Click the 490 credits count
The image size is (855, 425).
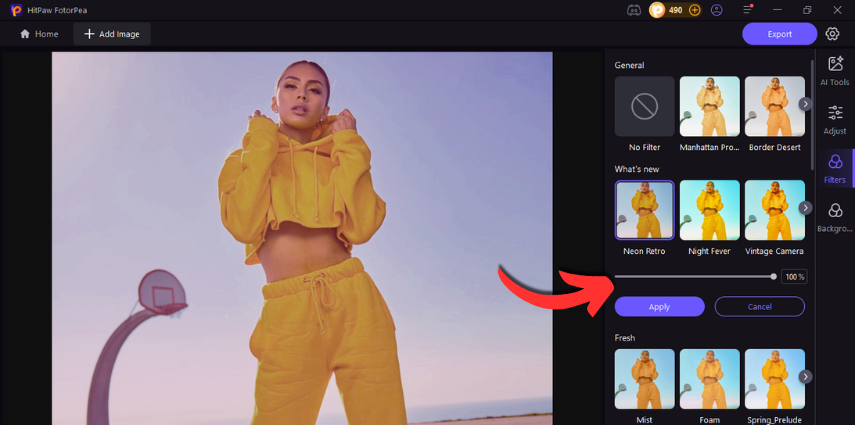click(x=676, y=10)
